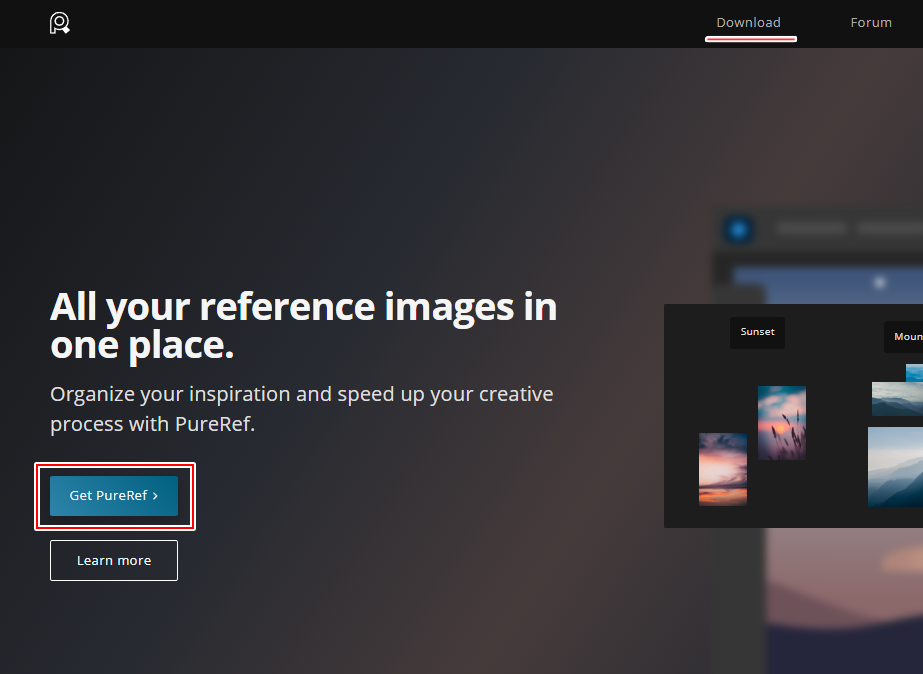Select the partially visible Mountain label
Screen dimensions: 923x674
[905, 337]
